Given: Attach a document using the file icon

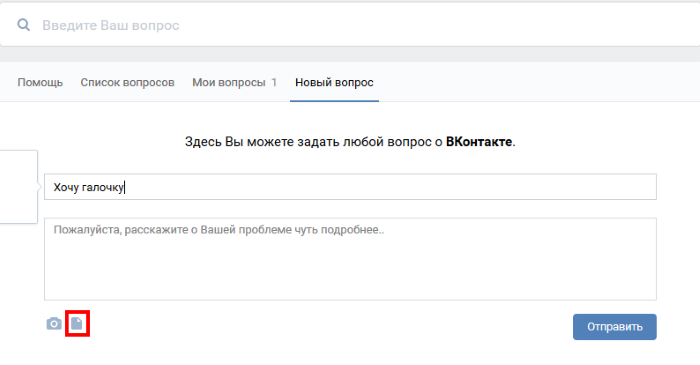Looking at the screenshot, I should 77,323.
